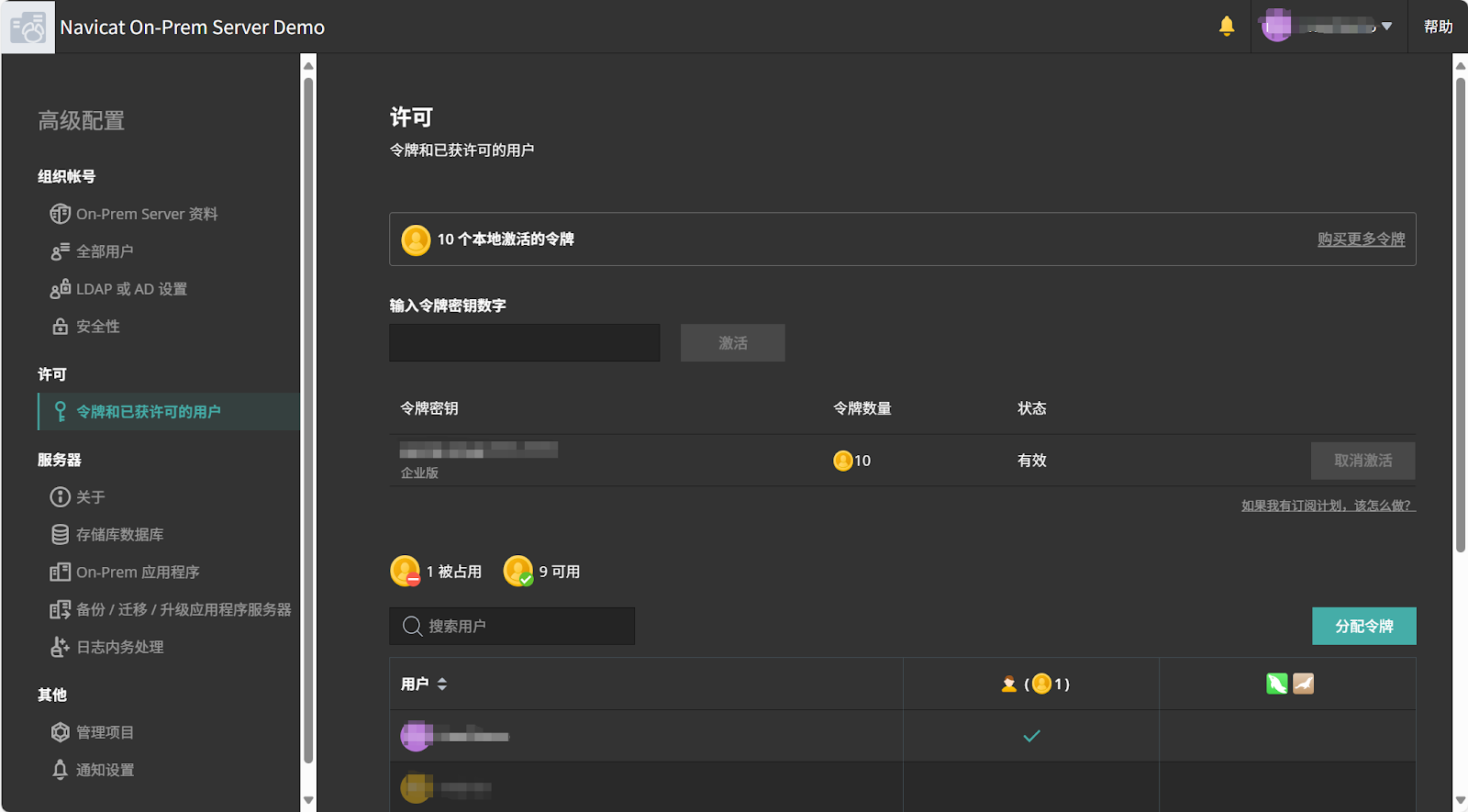Click the LDAP 或 AD 设置 icon
Screen dimensions: 1468x812
[x=60, y=289]
